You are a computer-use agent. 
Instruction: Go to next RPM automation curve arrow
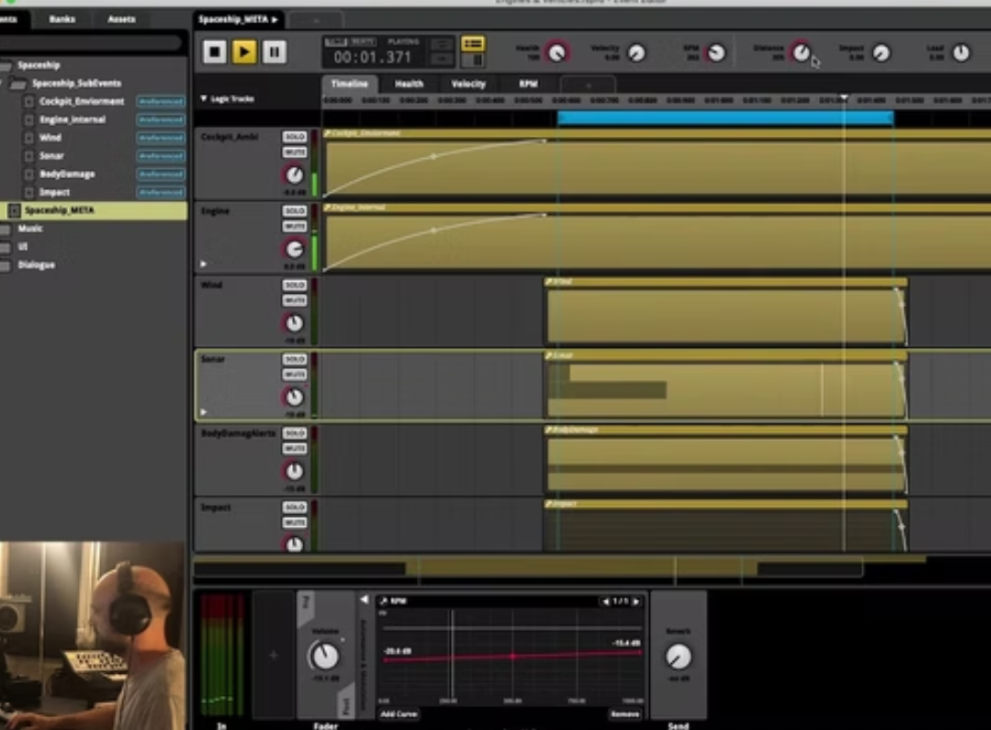pos(636,601)
